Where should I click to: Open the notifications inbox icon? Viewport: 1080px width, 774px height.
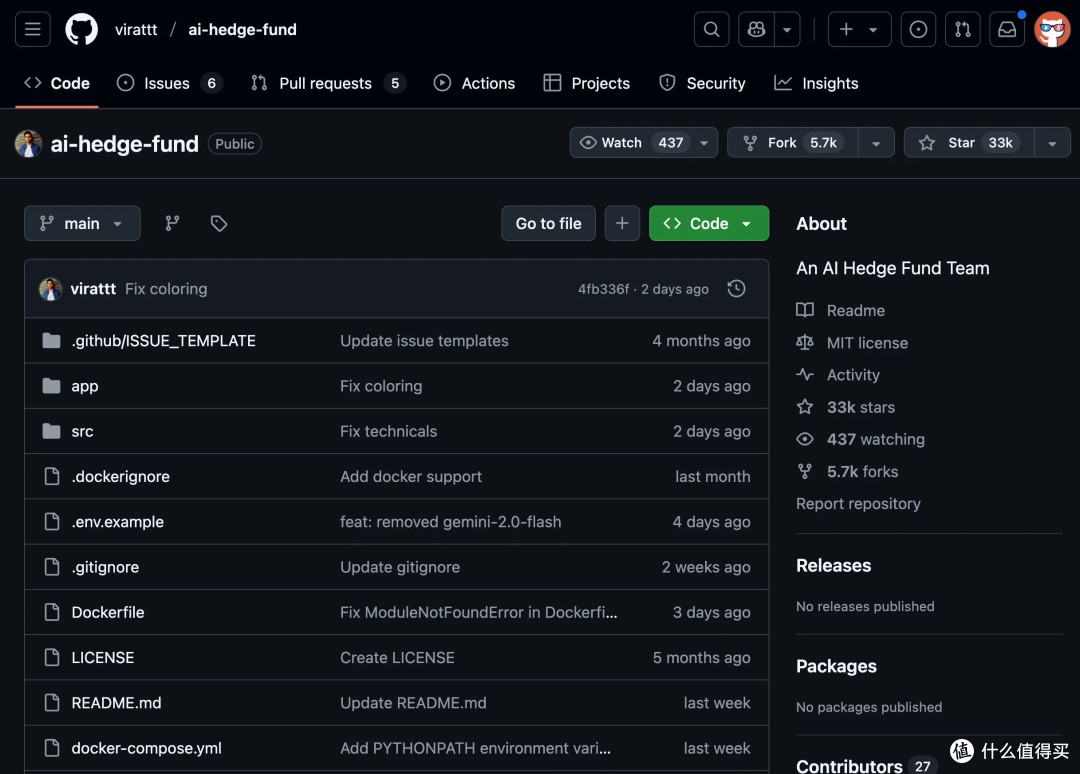click(1007, 30)
